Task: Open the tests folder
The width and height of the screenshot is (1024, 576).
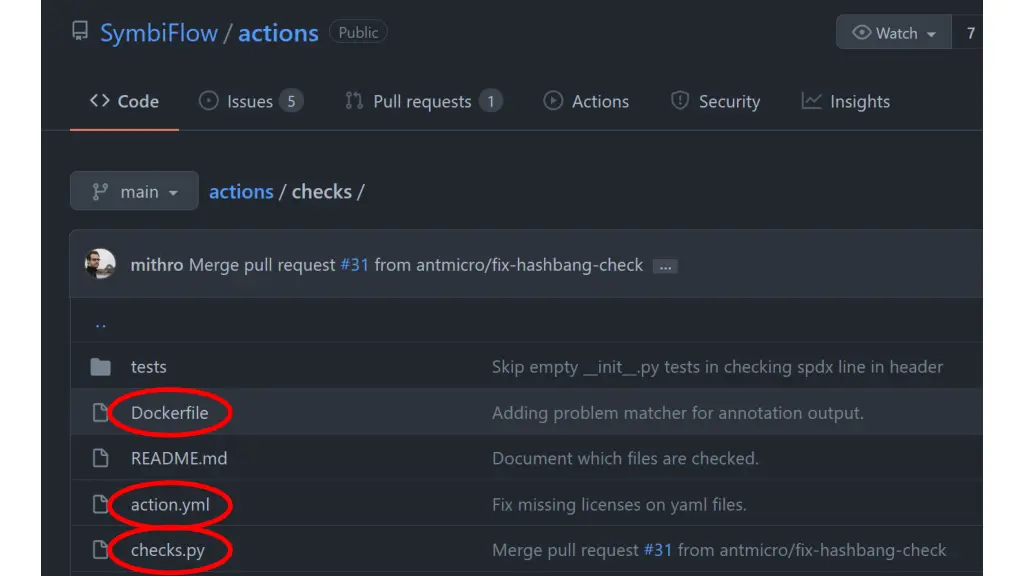Action: (x=148, y=367)
